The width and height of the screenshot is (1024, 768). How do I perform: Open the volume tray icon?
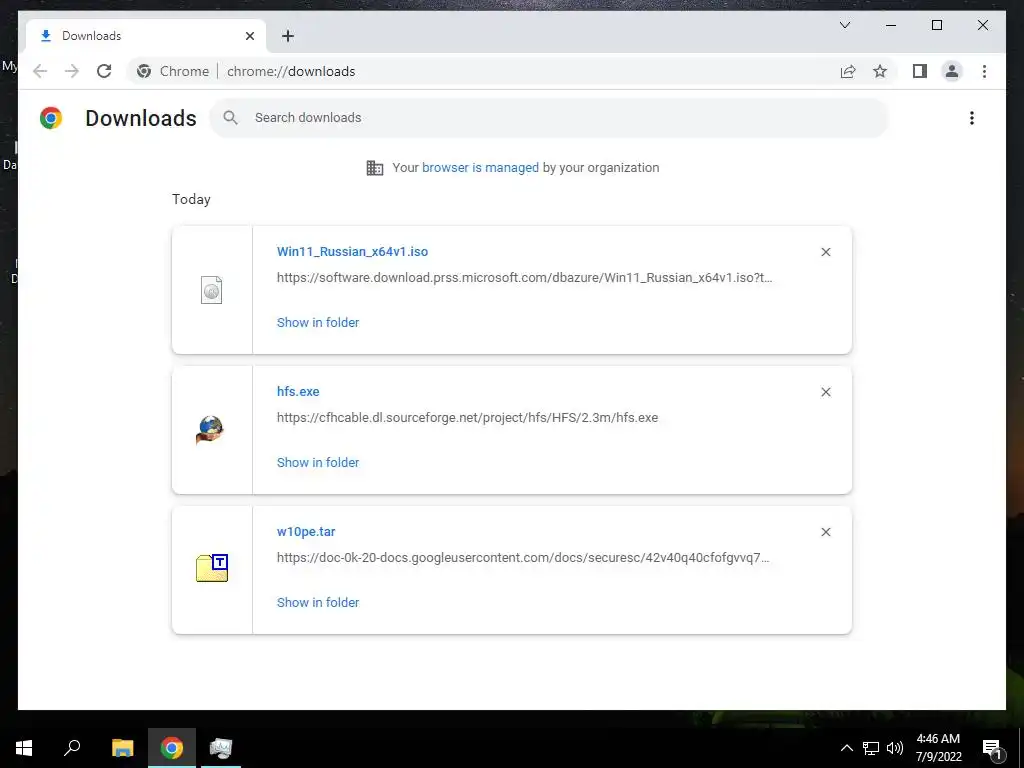pos(895,748)
